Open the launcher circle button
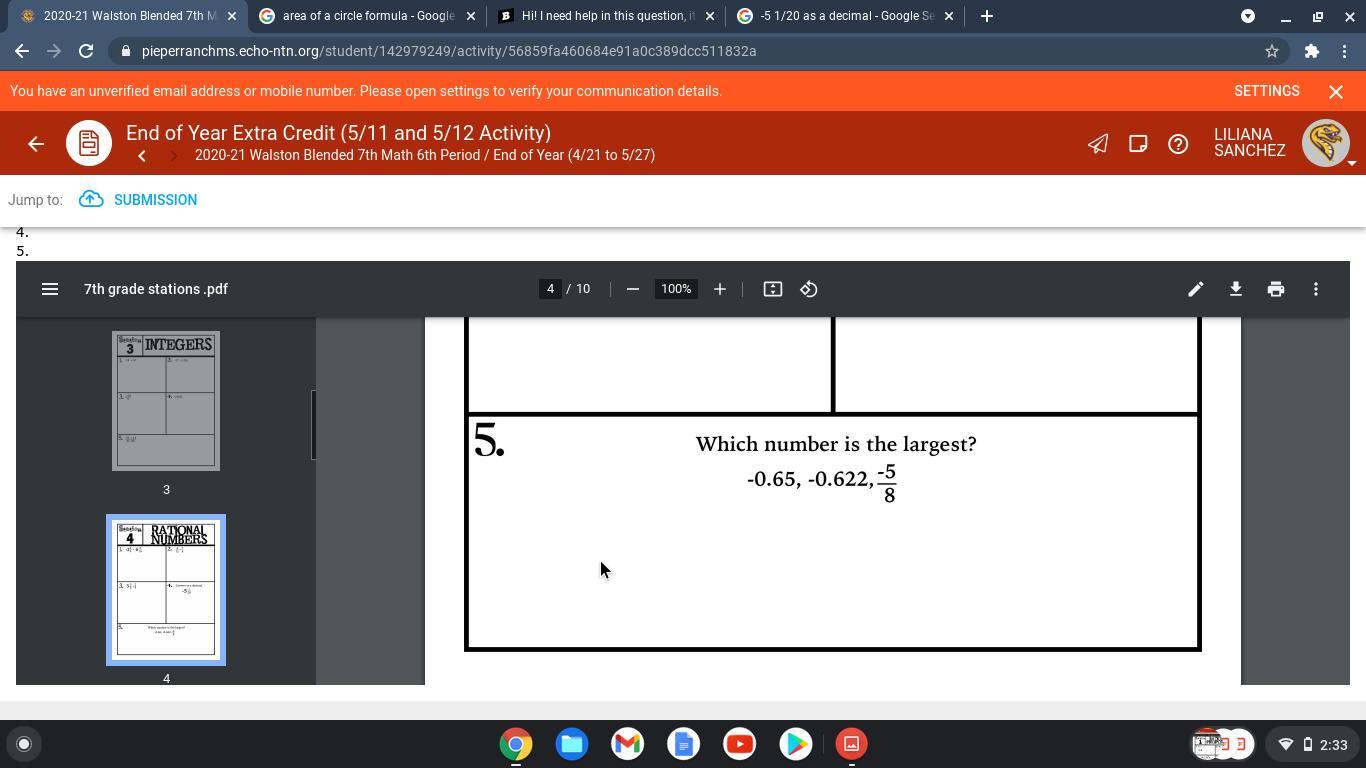1366x768 pixels. (x=24, y=744)
